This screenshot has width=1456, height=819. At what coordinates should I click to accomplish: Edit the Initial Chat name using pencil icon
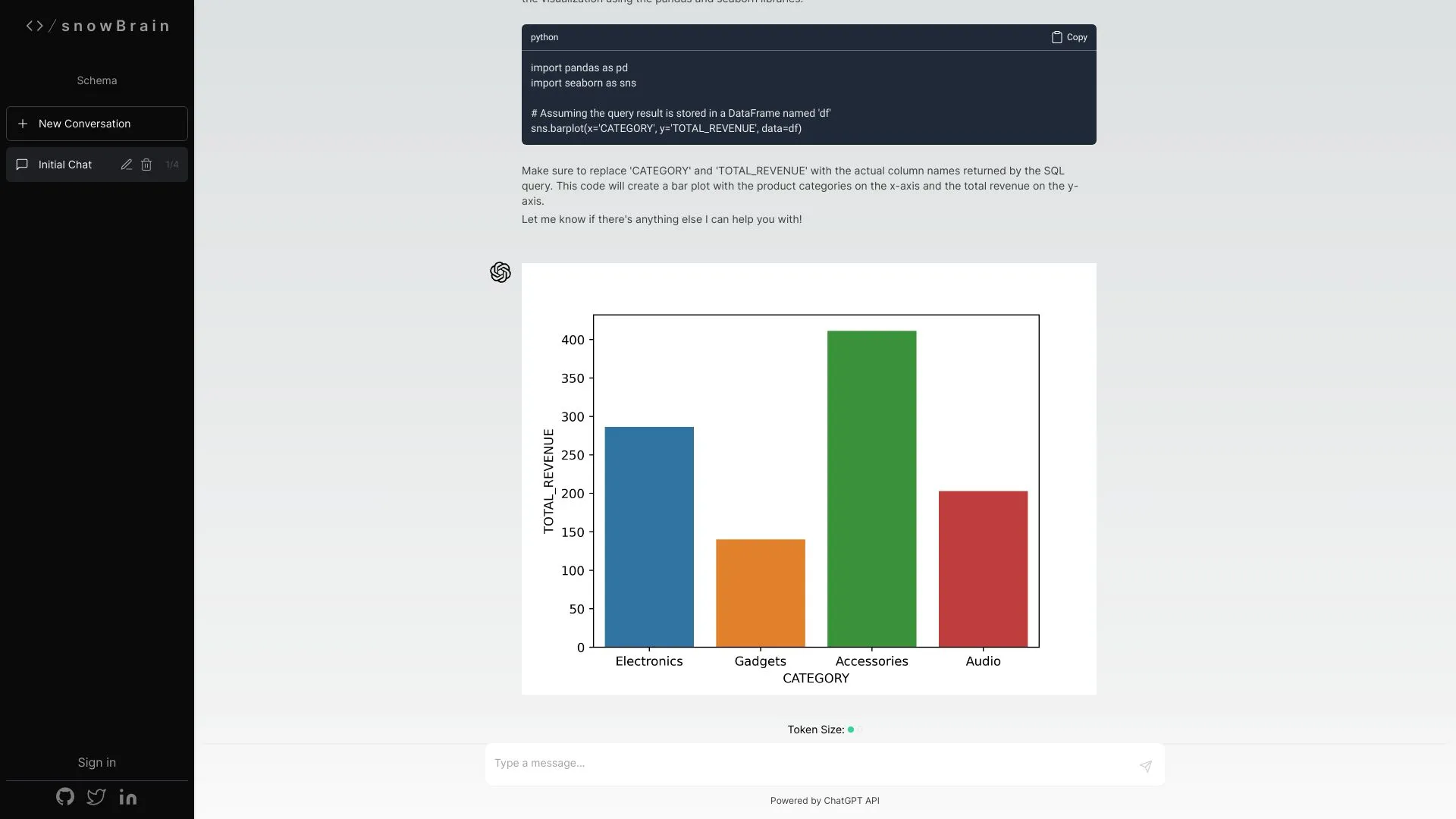(126, 165)
